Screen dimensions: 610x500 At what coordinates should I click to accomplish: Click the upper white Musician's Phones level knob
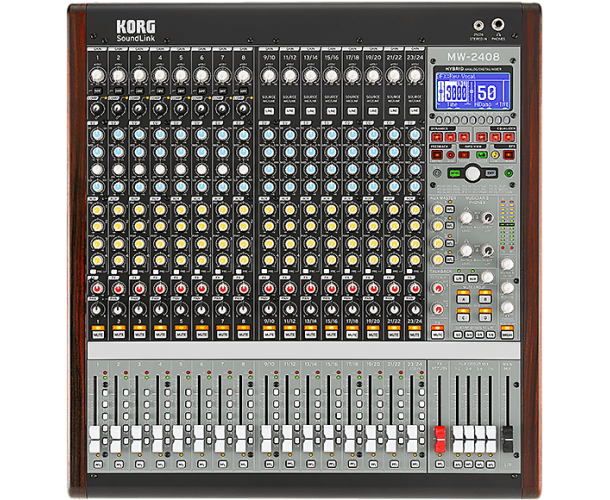(466, 218)
